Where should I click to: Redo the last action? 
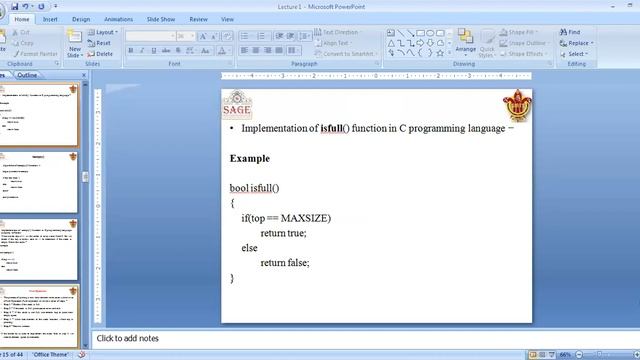click(x=41, y=7)
